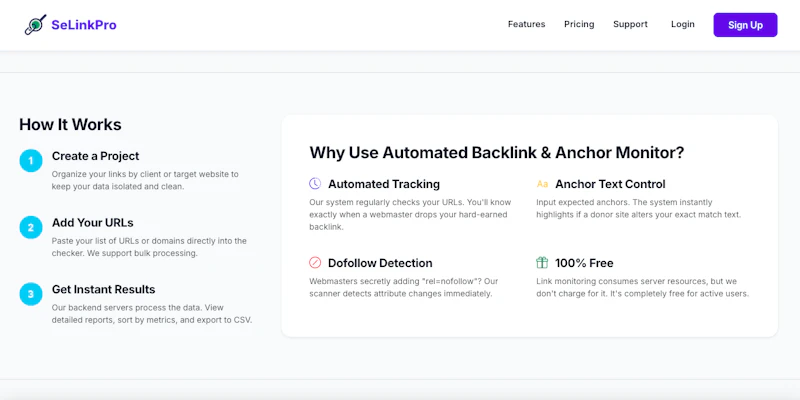The image size is (800, 400).
Task: Click the Anchor Text Control heading
Action: pos(610,184)
